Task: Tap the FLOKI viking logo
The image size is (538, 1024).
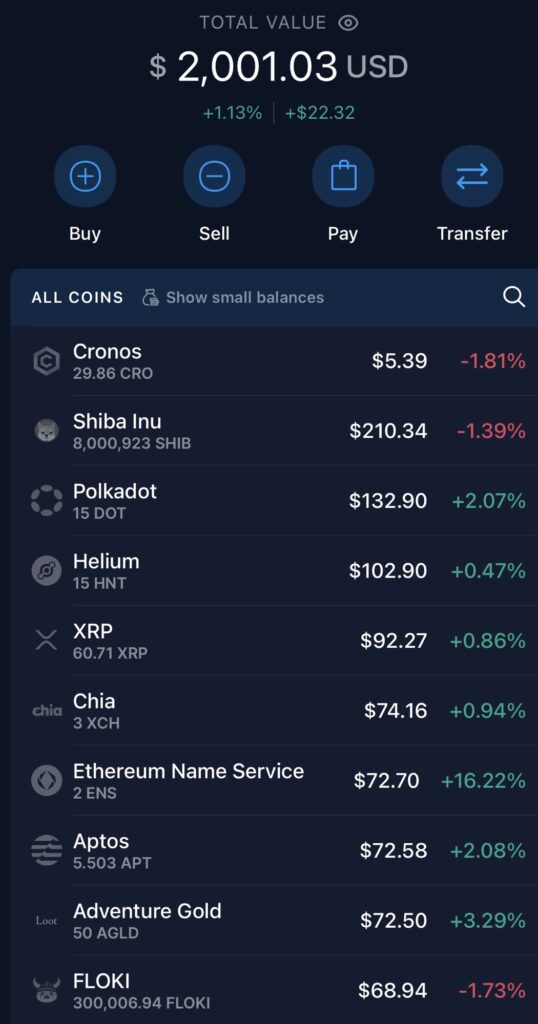Action: [46, 991]
